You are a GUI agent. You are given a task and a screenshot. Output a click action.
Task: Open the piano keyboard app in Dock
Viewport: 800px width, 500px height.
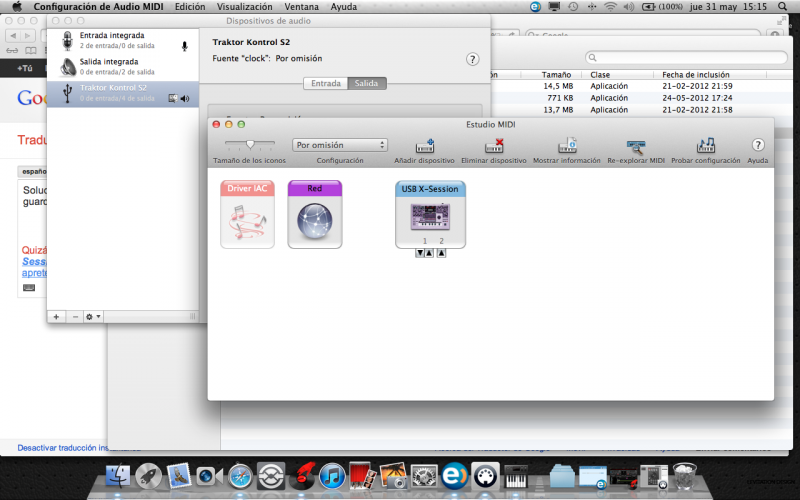pos(516,477)
